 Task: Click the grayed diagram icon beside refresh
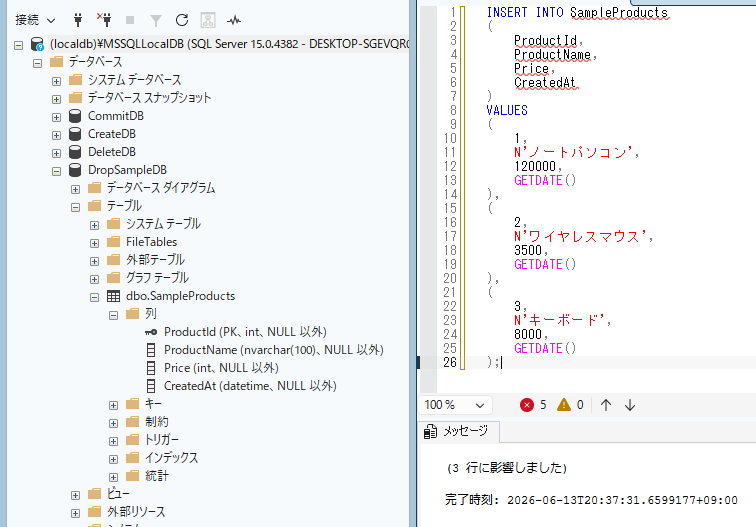(208, 20)
